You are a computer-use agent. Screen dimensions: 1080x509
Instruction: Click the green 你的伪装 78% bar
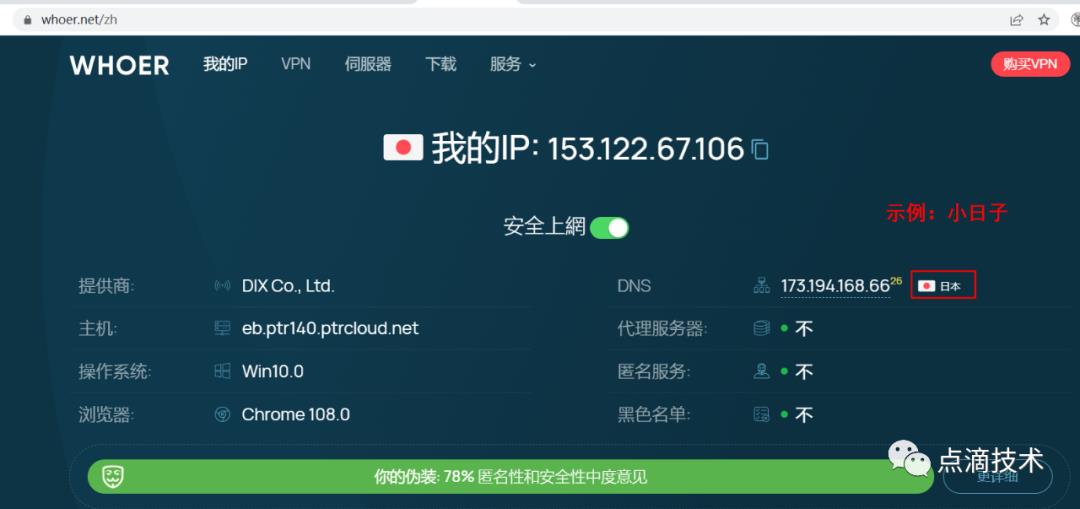click(510, 477)
